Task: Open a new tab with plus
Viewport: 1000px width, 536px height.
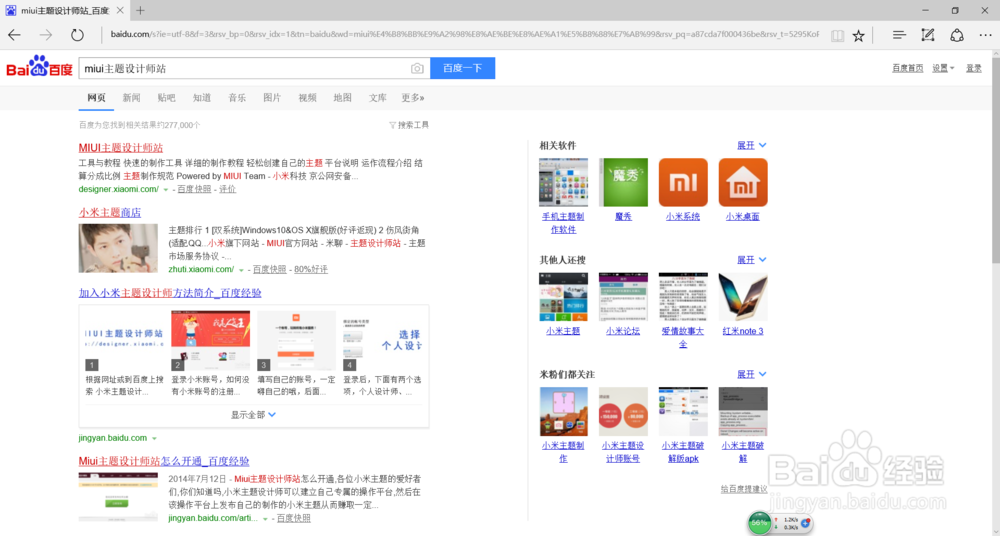Action: pos(140,11)
